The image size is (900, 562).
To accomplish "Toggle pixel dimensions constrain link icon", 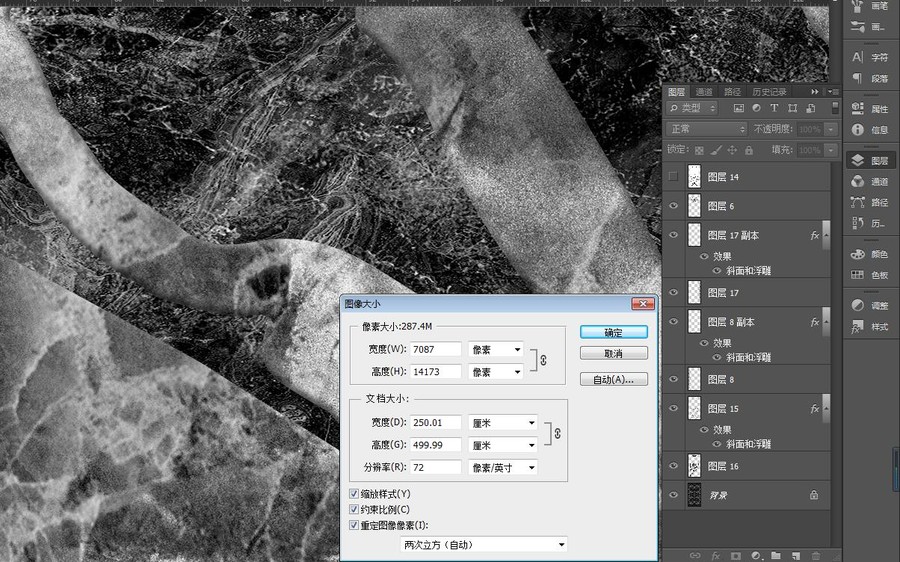I will pyautogui.click(x=543, y=360).
